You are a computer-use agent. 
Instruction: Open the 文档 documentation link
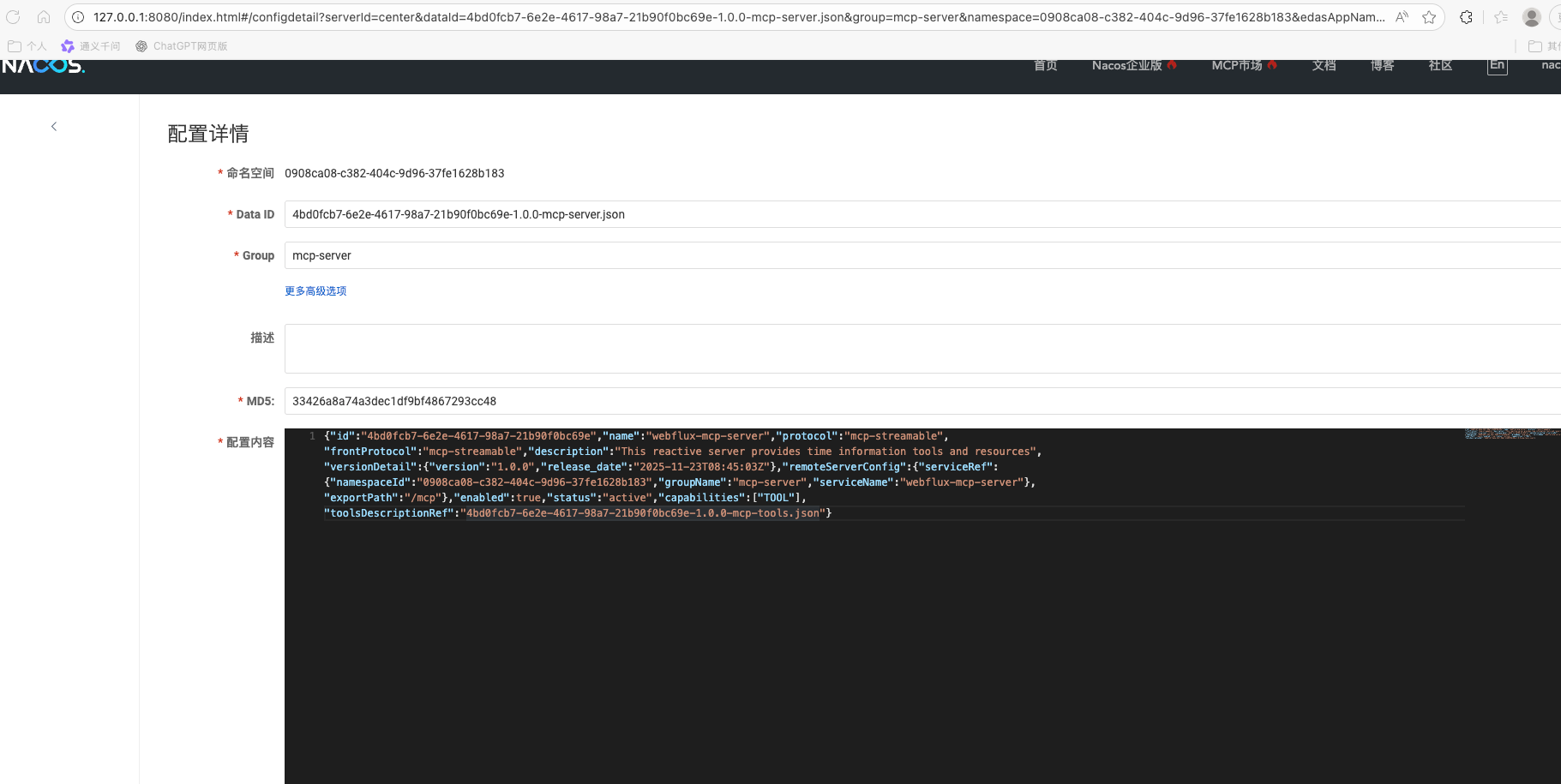[x=1324, y=66]
